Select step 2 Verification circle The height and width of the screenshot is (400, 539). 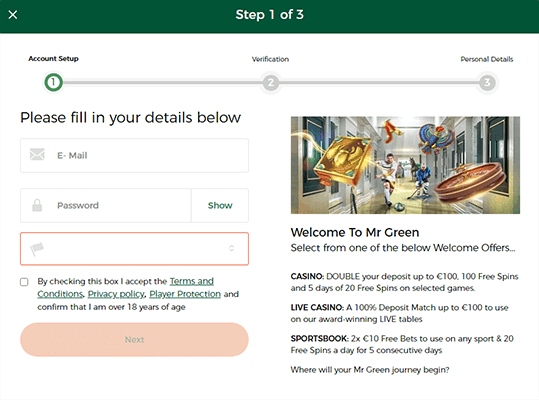pos(271,82)
